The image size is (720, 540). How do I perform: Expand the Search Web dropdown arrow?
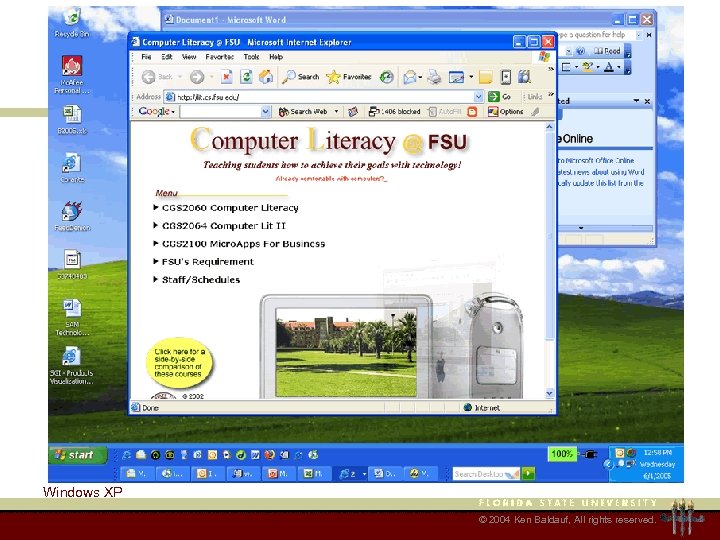pos(336,112)
